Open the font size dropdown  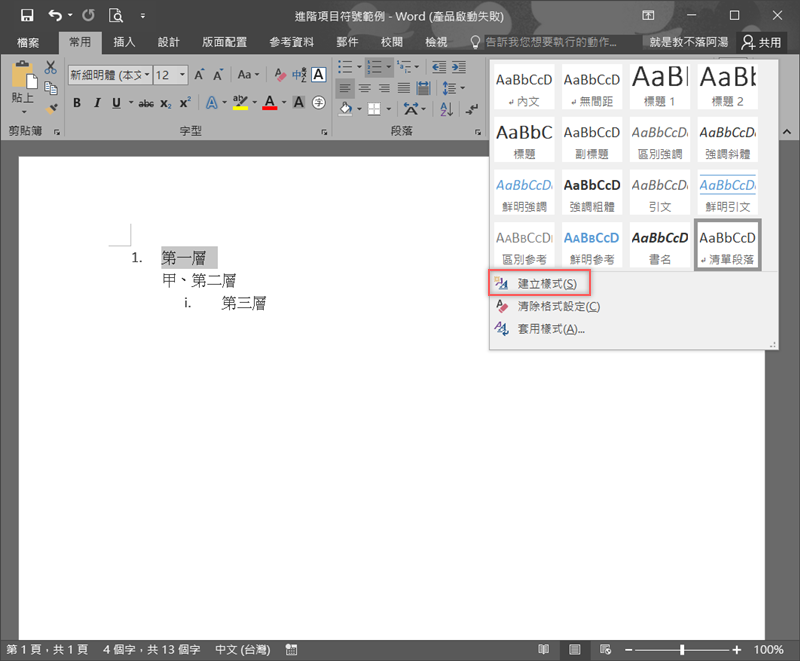182,75
